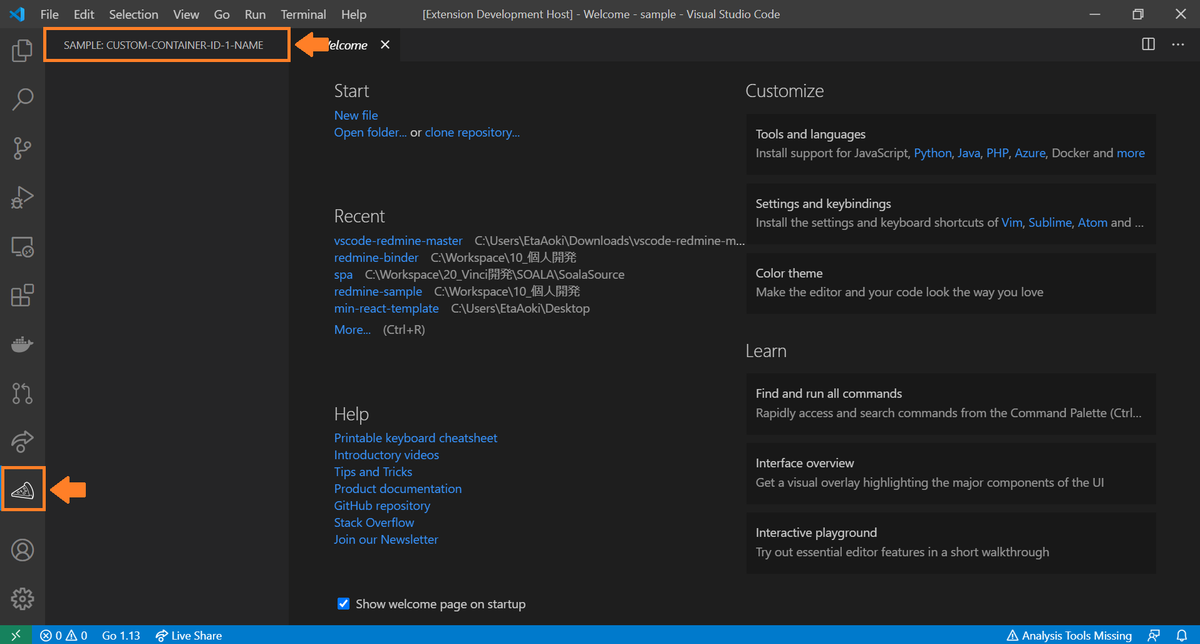This screenshot has width=1200, height=644.
Task: Open notifications bell in status bar
Action: point(1182,635)
